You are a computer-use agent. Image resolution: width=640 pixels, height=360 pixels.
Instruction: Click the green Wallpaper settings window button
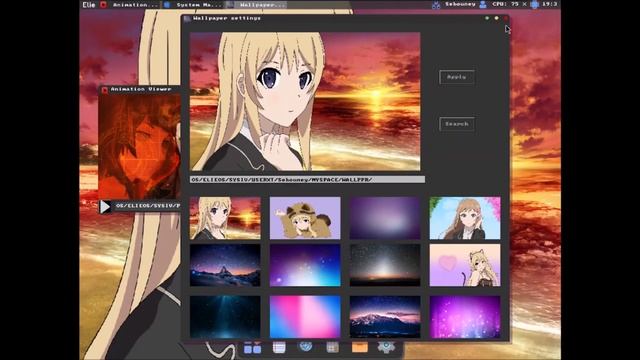coord(487,18)
